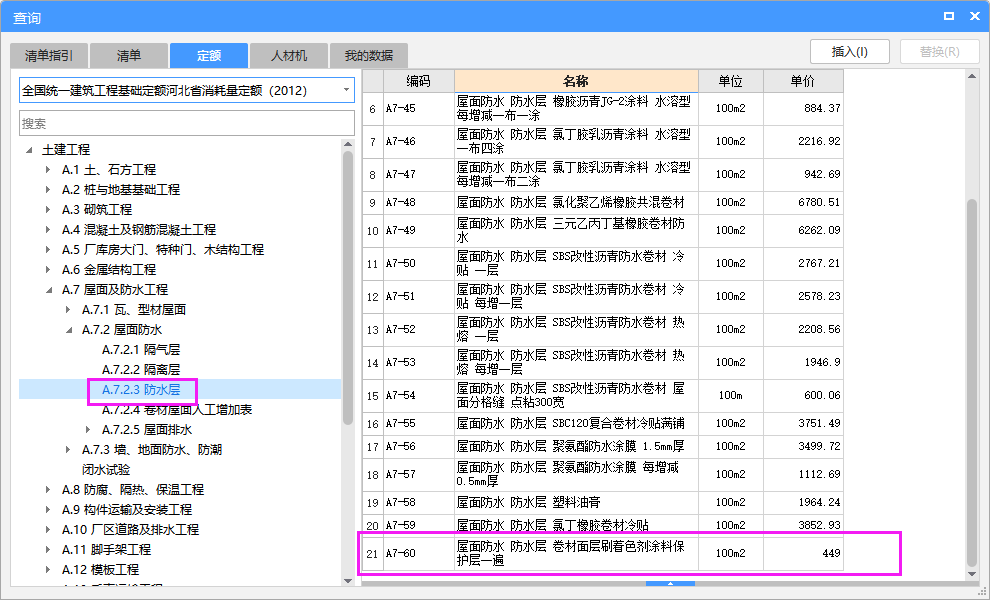Image resolution: width=990 pixels, height=600 pixels.
Task: Select row A7-56 聚氨酯防水涂膜 1.5mm厚
Action: 603,447
